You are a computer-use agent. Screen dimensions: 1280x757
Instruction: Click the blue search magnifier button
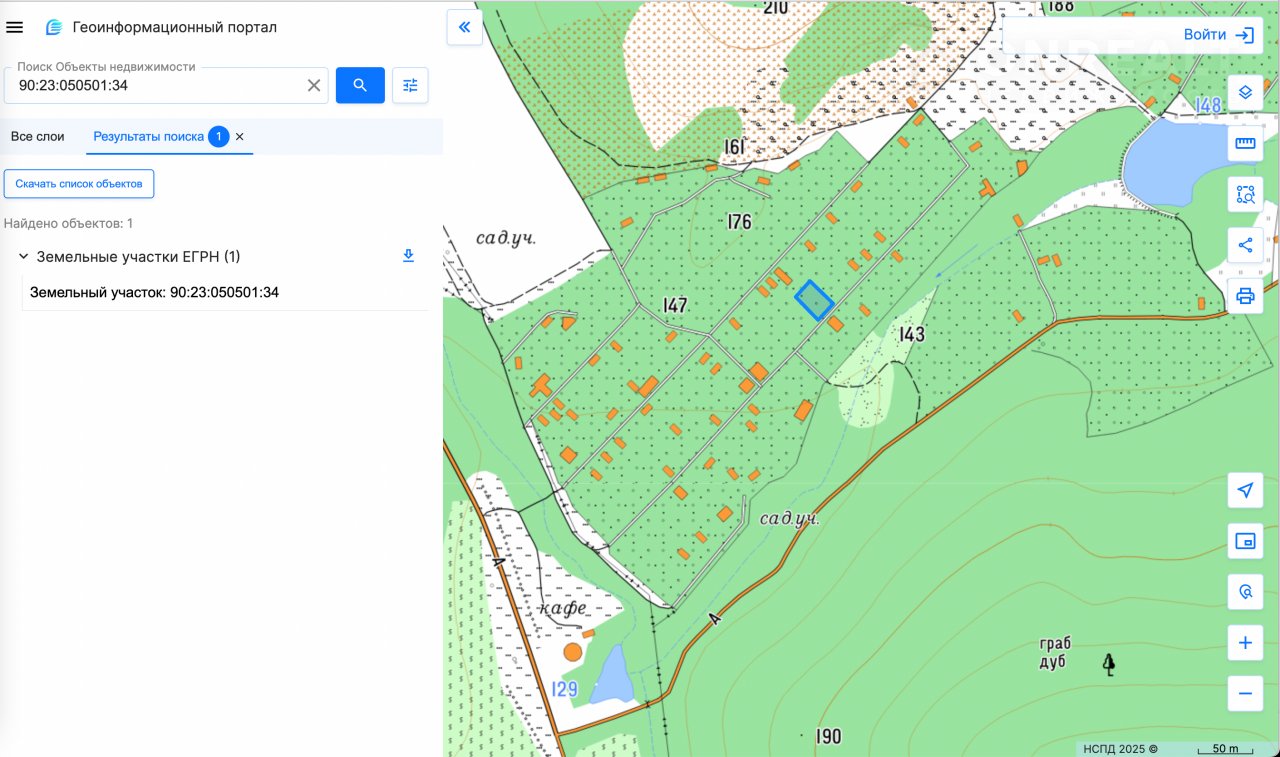360,85
